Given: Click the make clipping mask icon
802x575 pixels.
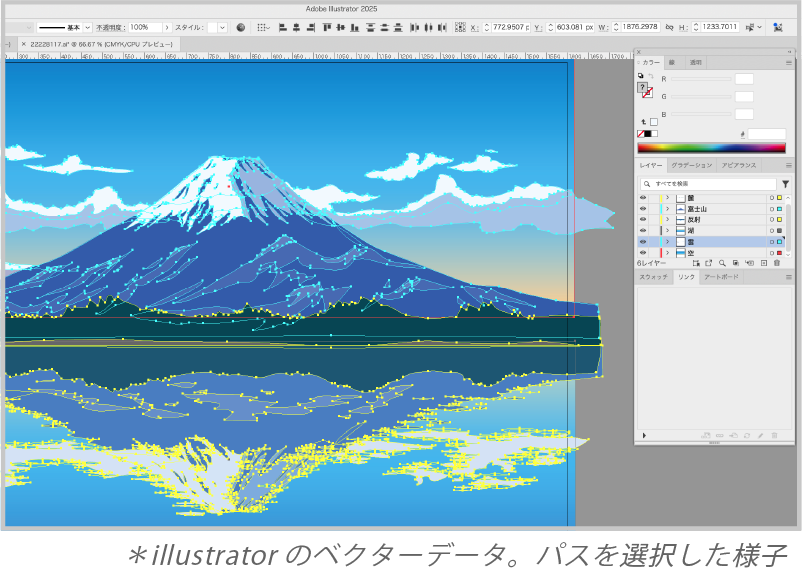Looking at the screenshot, I should pyautogui.click(x=735, y=263).
